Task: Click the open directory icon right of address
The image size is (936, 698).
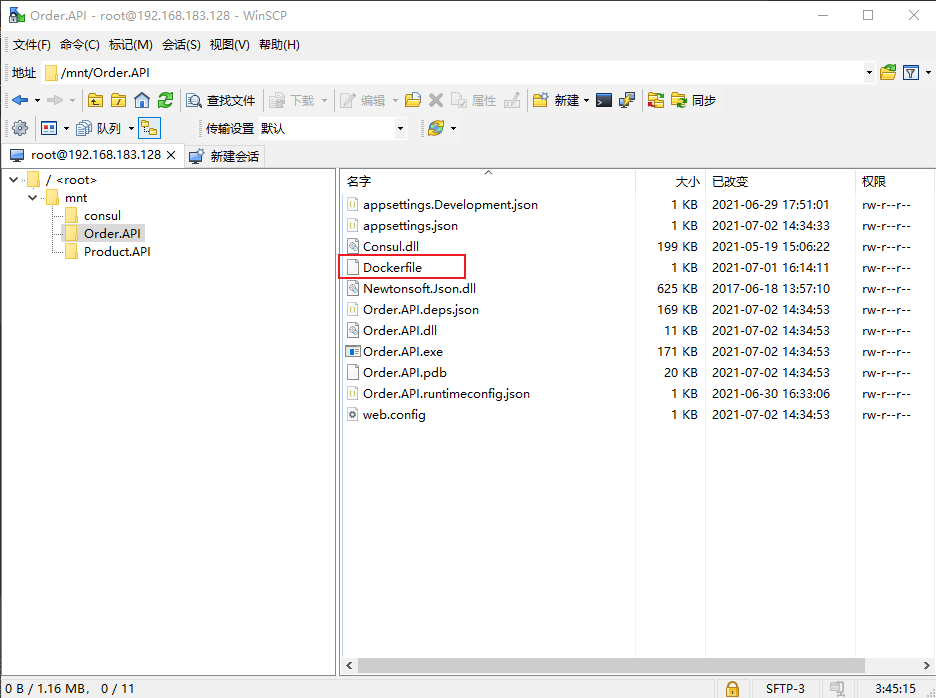Action: (888, 73)
